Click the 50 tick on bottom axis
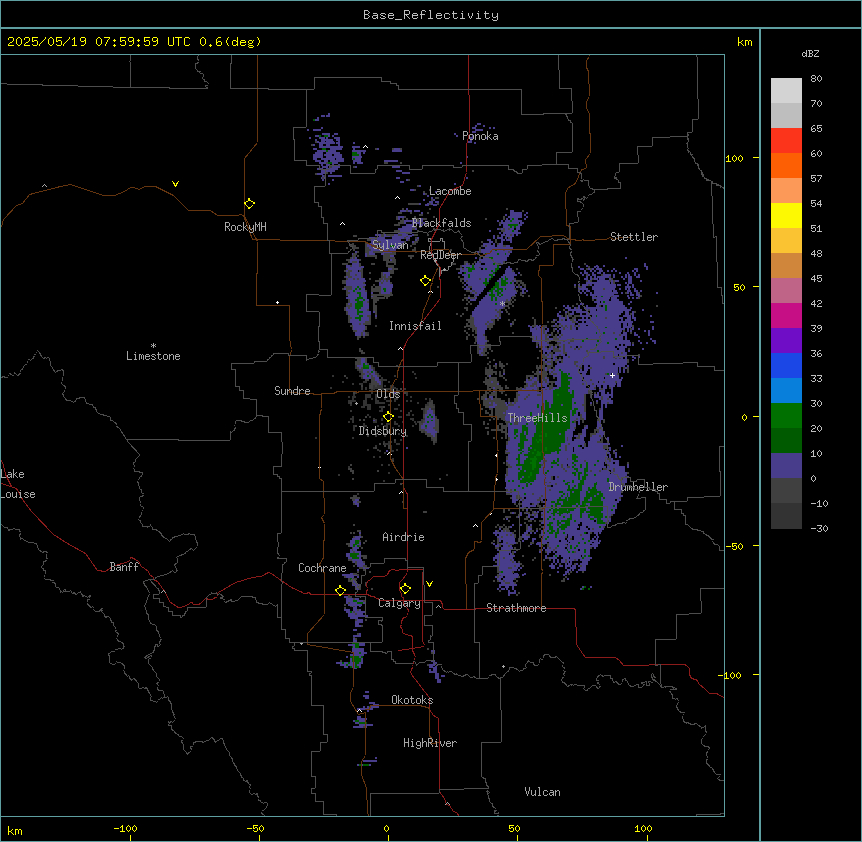Screen dimensions: 862x842 (514, 828)
